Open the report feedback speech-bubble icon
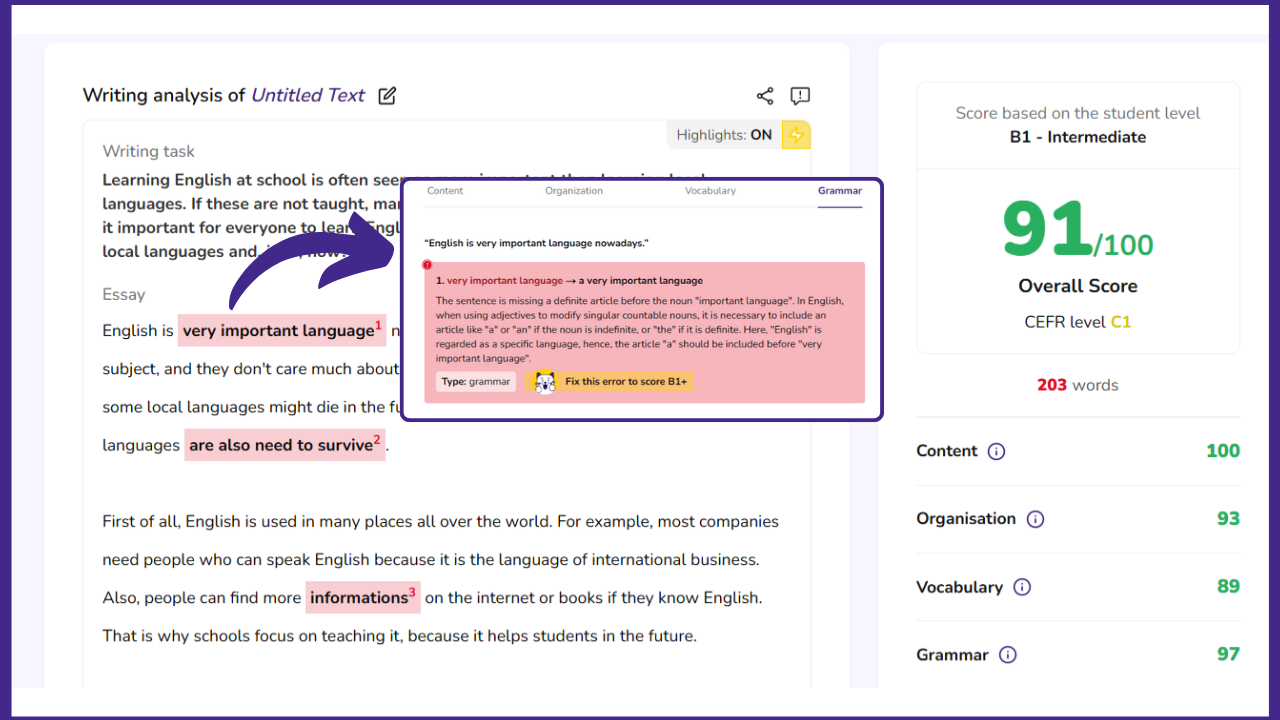 [x=800, y=95]
